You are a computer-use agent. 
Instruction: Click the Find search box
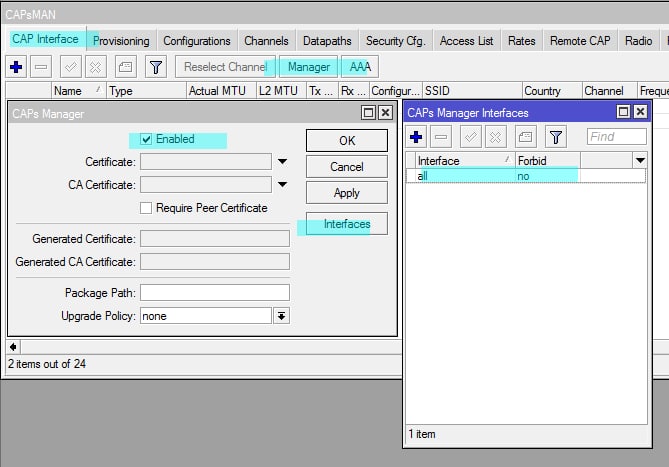(617, 137)
